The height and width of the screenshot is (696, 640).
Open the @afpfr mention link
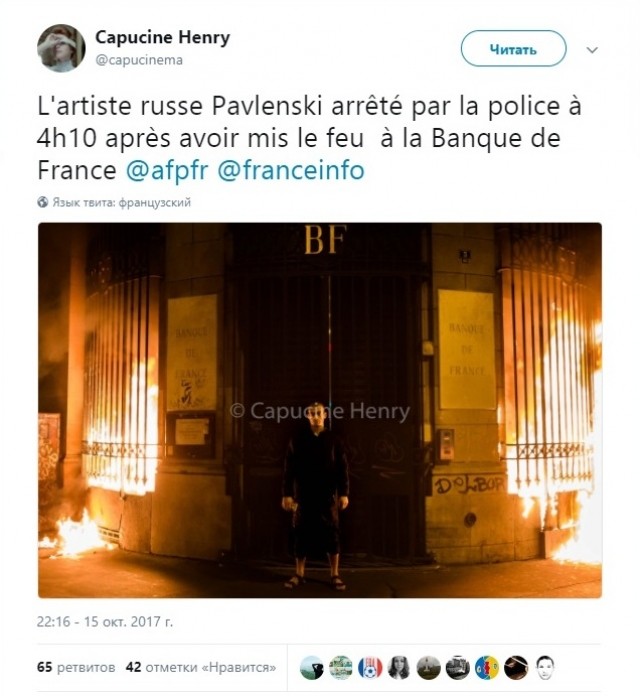coord(167,170)
